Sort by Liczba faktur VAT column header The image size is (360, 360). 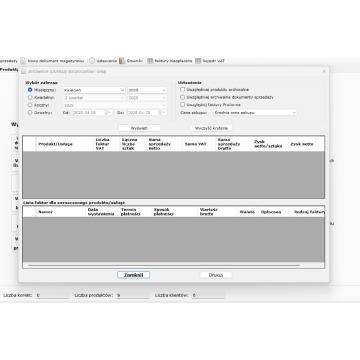pyautogui.click(x=106, y=144)
